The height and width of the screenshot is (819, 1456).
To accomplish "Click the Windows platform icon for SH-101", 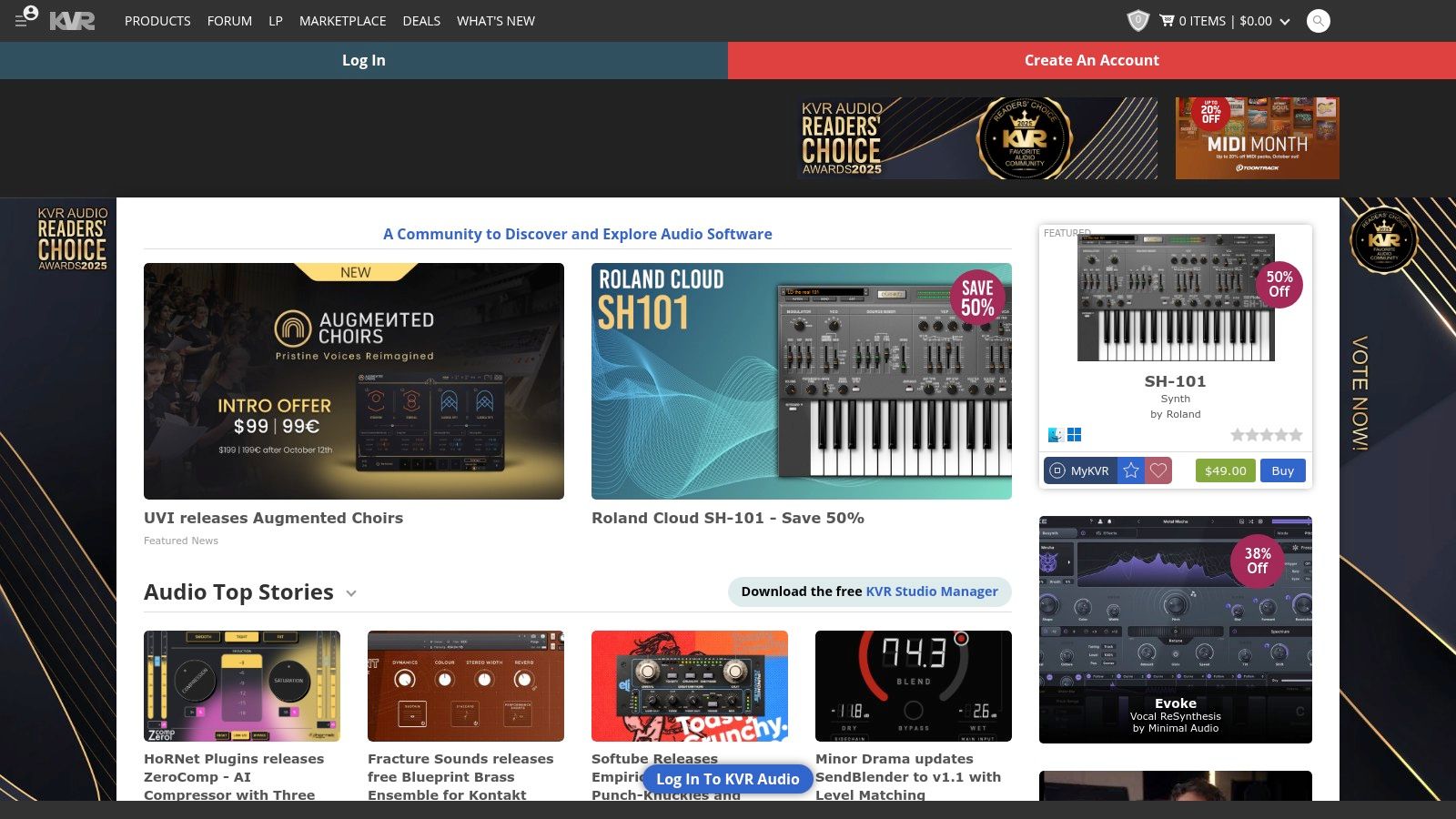I will pos(1074,435).
